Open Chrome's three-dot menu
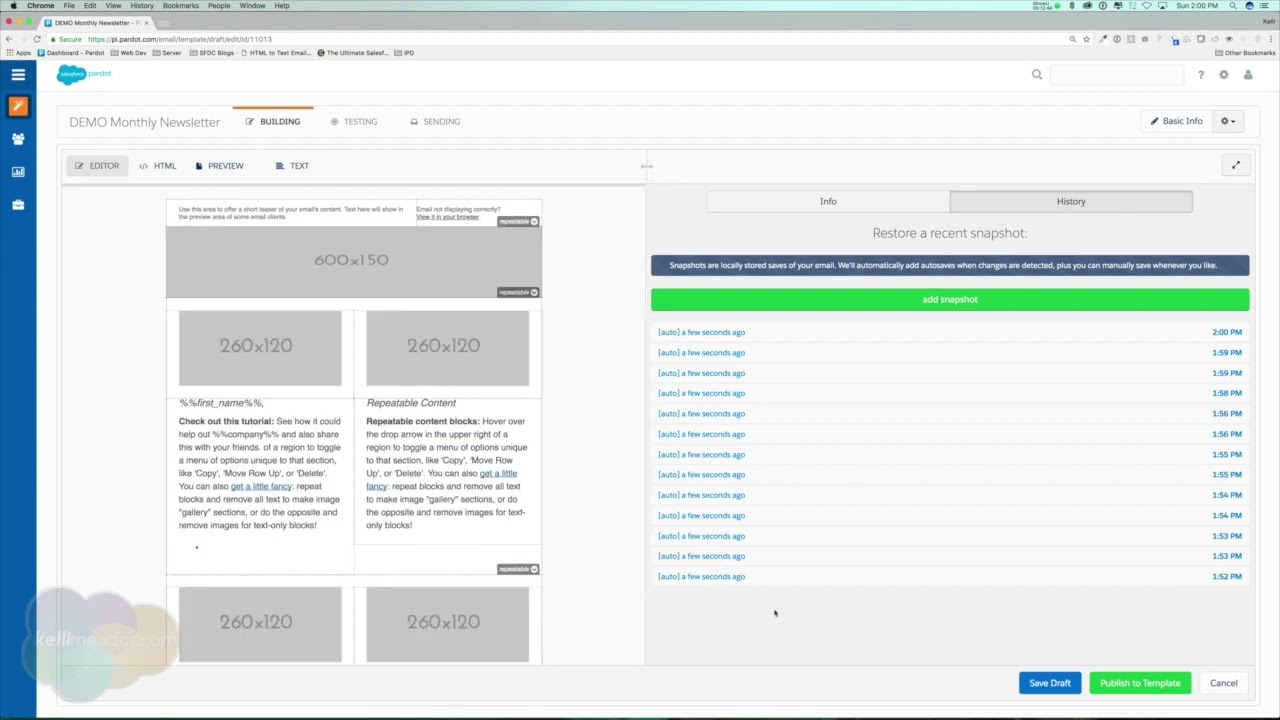1280x720 pixels. click(x=1272, y=39)
